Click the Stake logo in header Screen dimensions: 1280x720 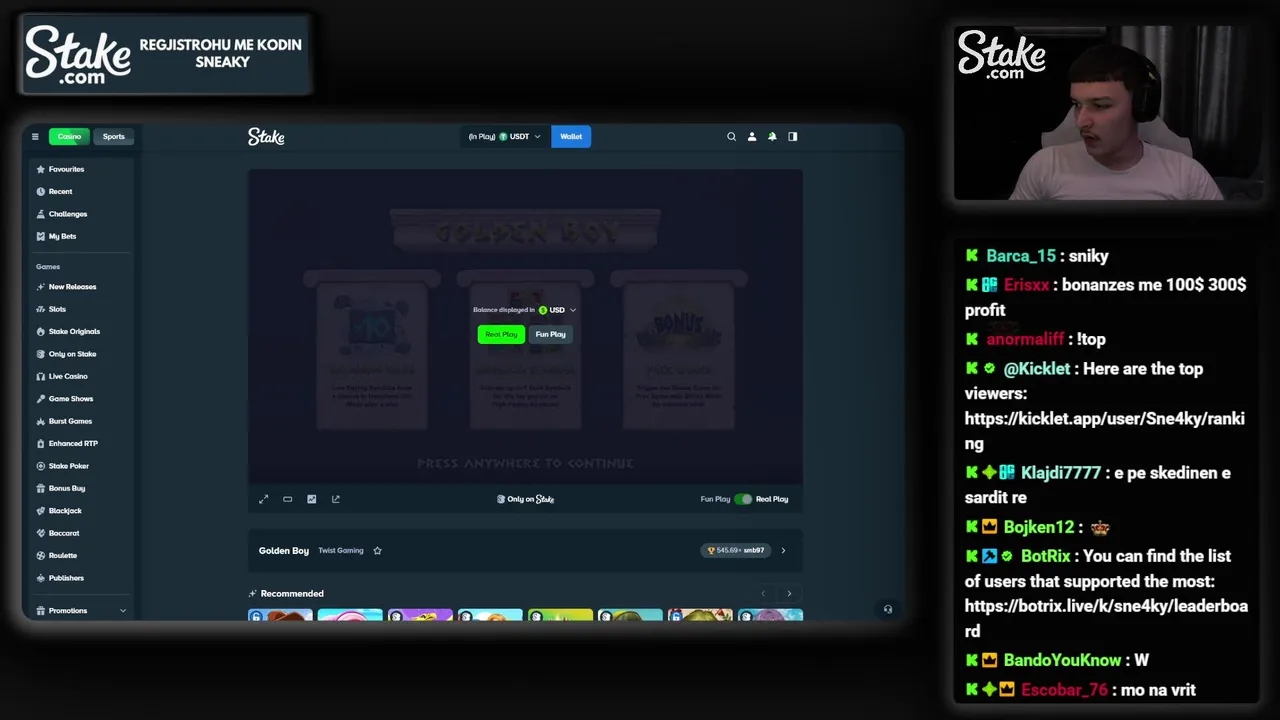(266, 137)
